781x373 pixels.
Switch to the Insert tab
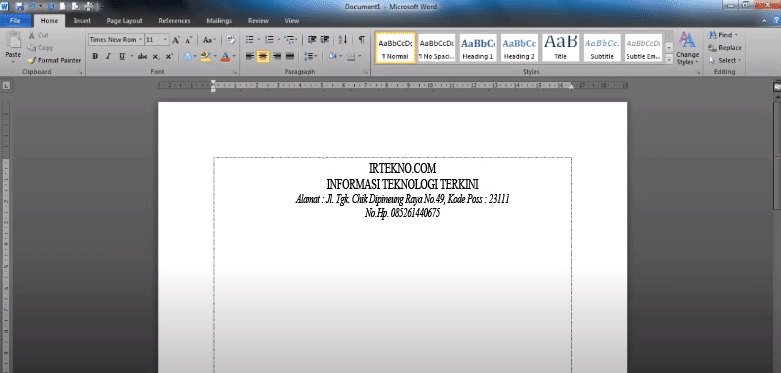coord(82,21)
